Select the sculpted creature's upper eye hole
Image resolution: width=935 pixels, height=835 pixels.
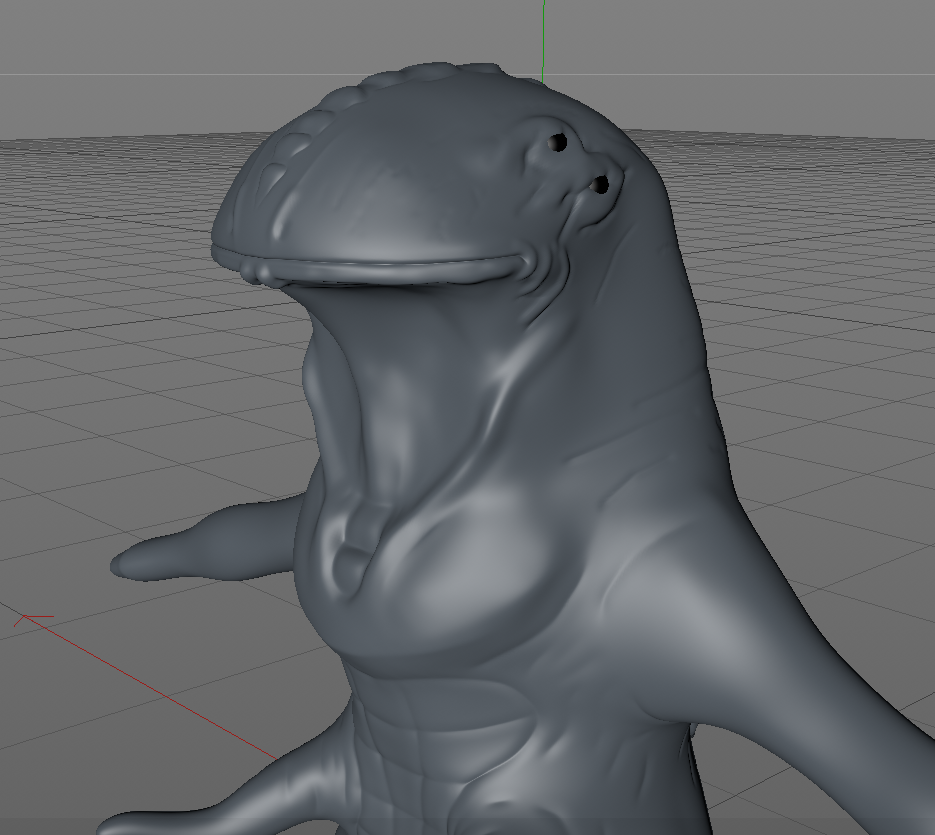tap(558, 143)
